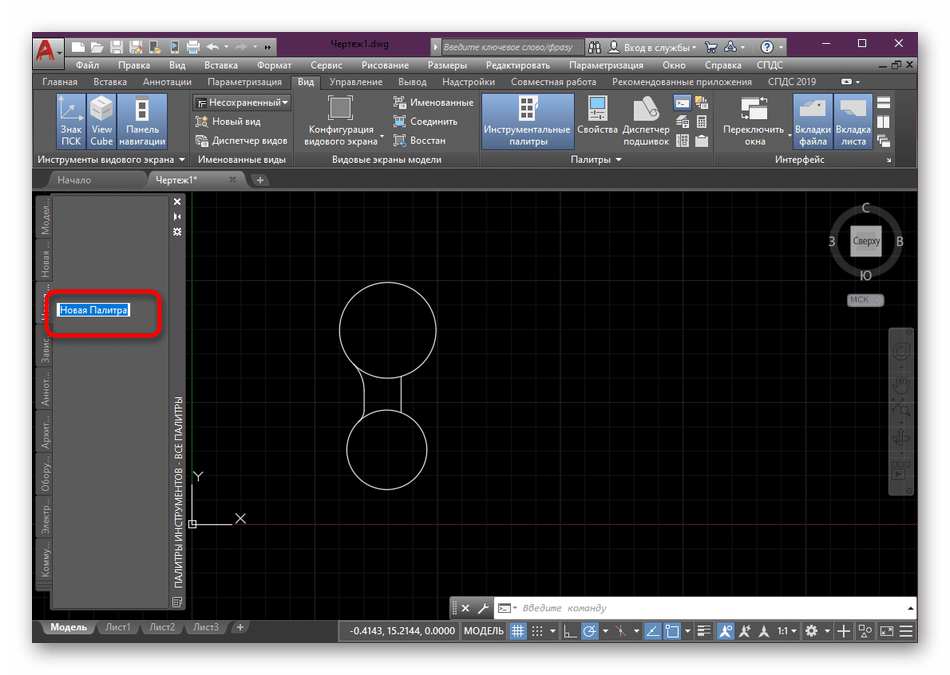Open command line customization wrench icon

tap(481, 608)
